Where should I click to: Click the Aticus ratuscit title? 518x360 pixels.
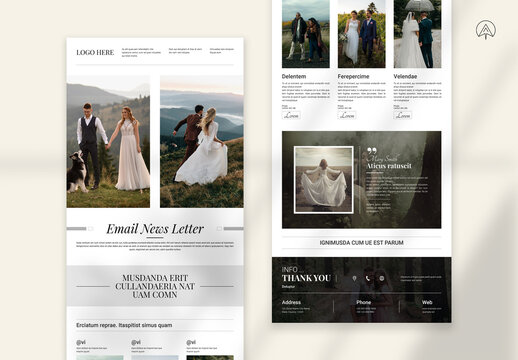pos(389,166)
